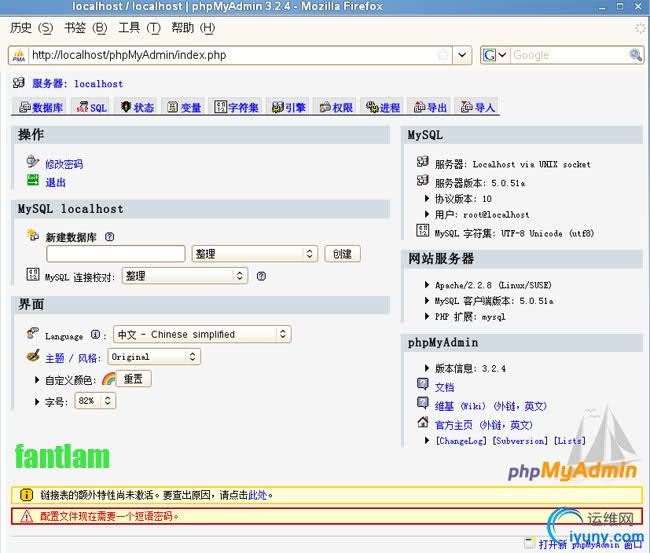The height and width of the screenshot is (553, 650).
Task: Click the wiki icon beside 维基
Action: click(x=423, y=403)
